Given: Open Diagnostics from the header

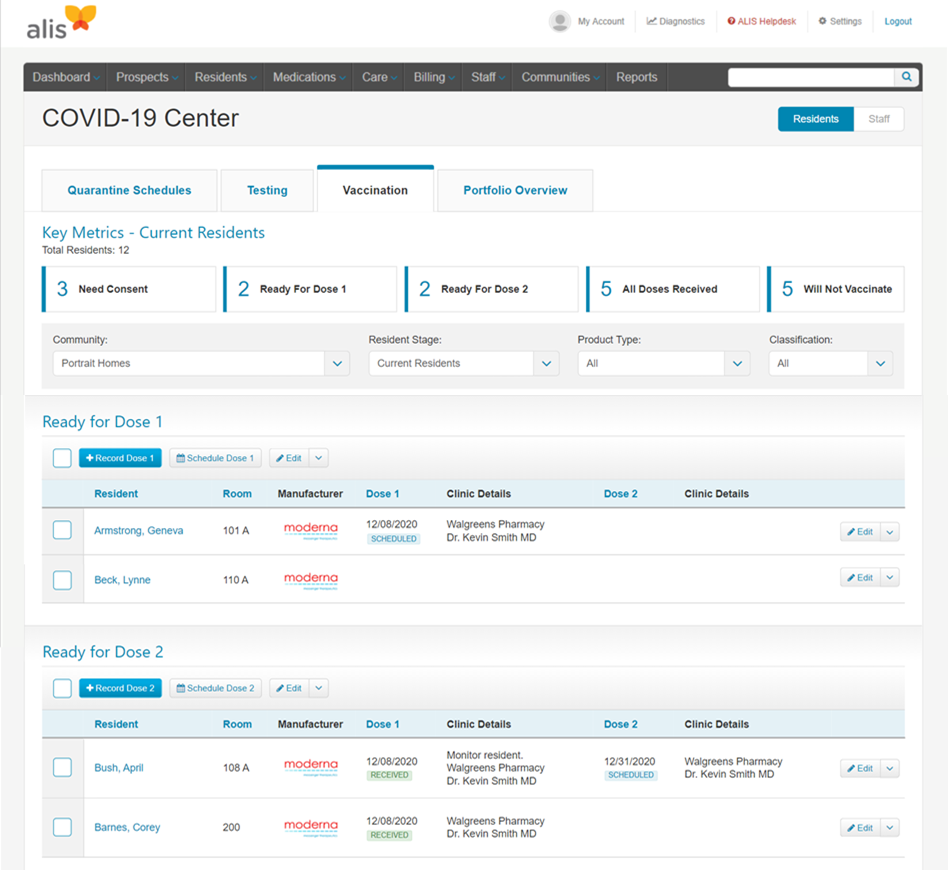Looking at the screenshot, I should click(675, 21).
